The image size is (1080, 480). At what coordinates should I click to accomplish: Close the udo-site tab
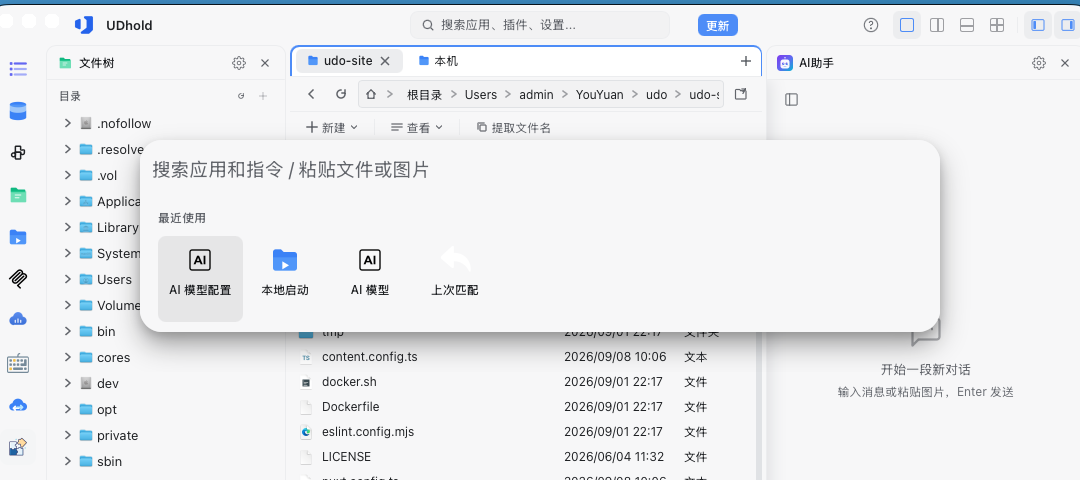[x=385, y=61]
